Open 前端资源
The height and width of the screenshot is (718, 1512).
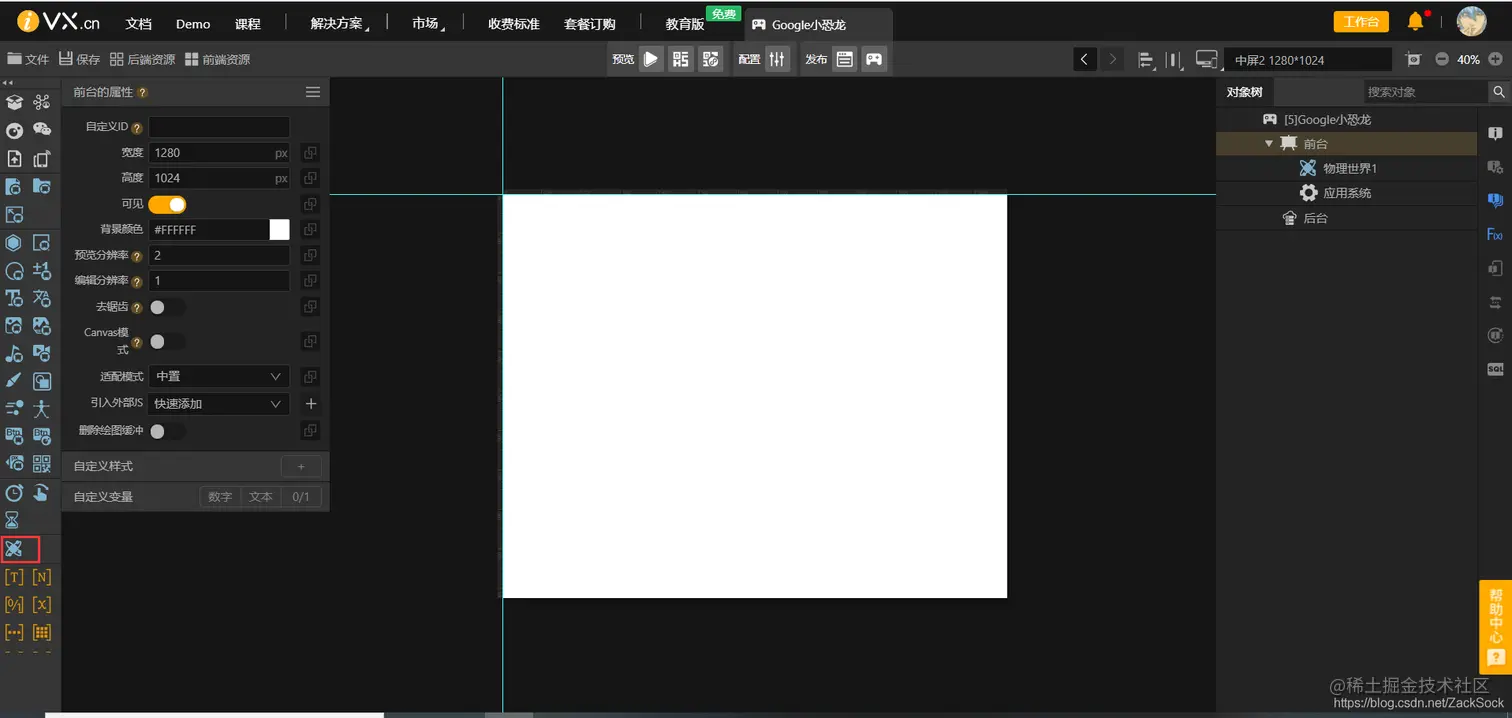[x=217, y=59]
